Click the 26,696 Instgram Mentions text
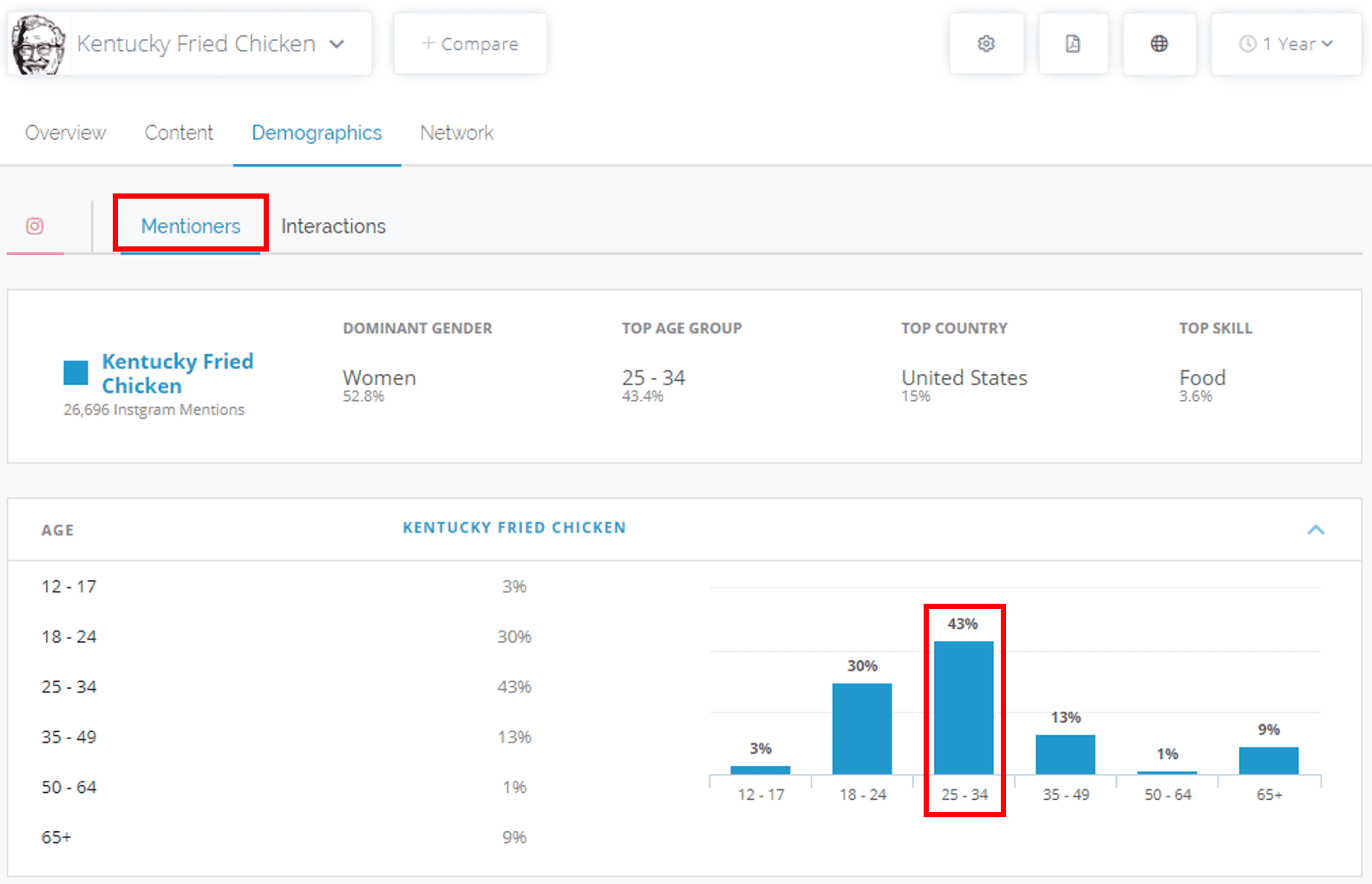1372x884 pixels. click(x=154, y=409)
